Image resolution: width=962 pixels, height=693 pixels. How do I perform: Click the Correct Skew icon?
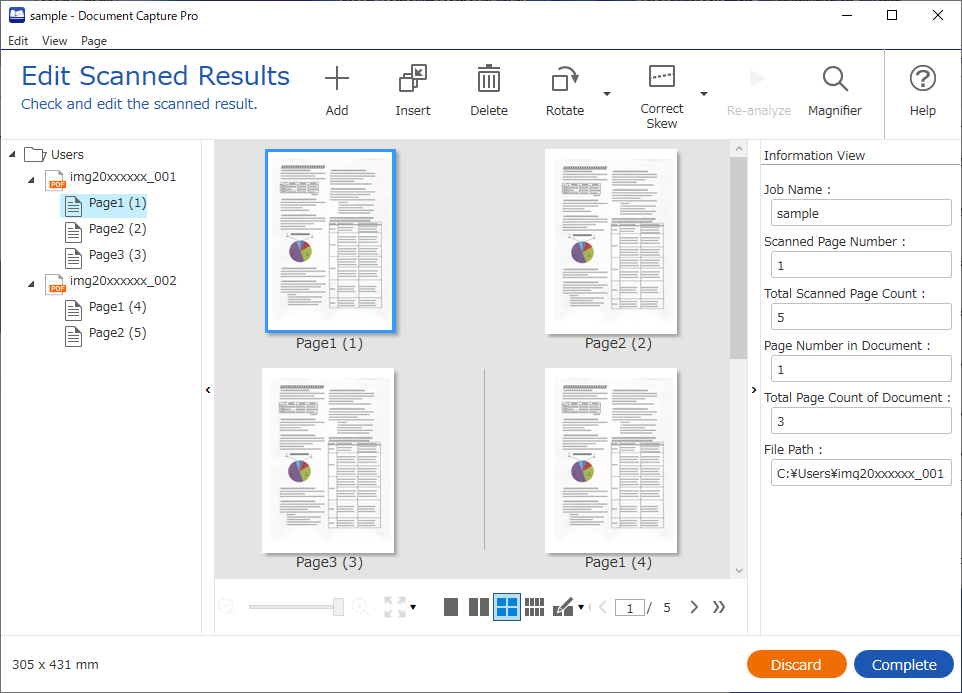[662, 77]
